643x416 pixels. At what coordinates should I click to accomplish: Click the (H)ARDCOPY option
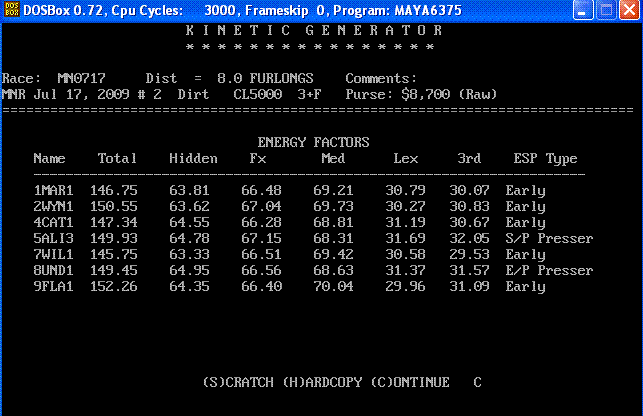[x=322, y=382]
